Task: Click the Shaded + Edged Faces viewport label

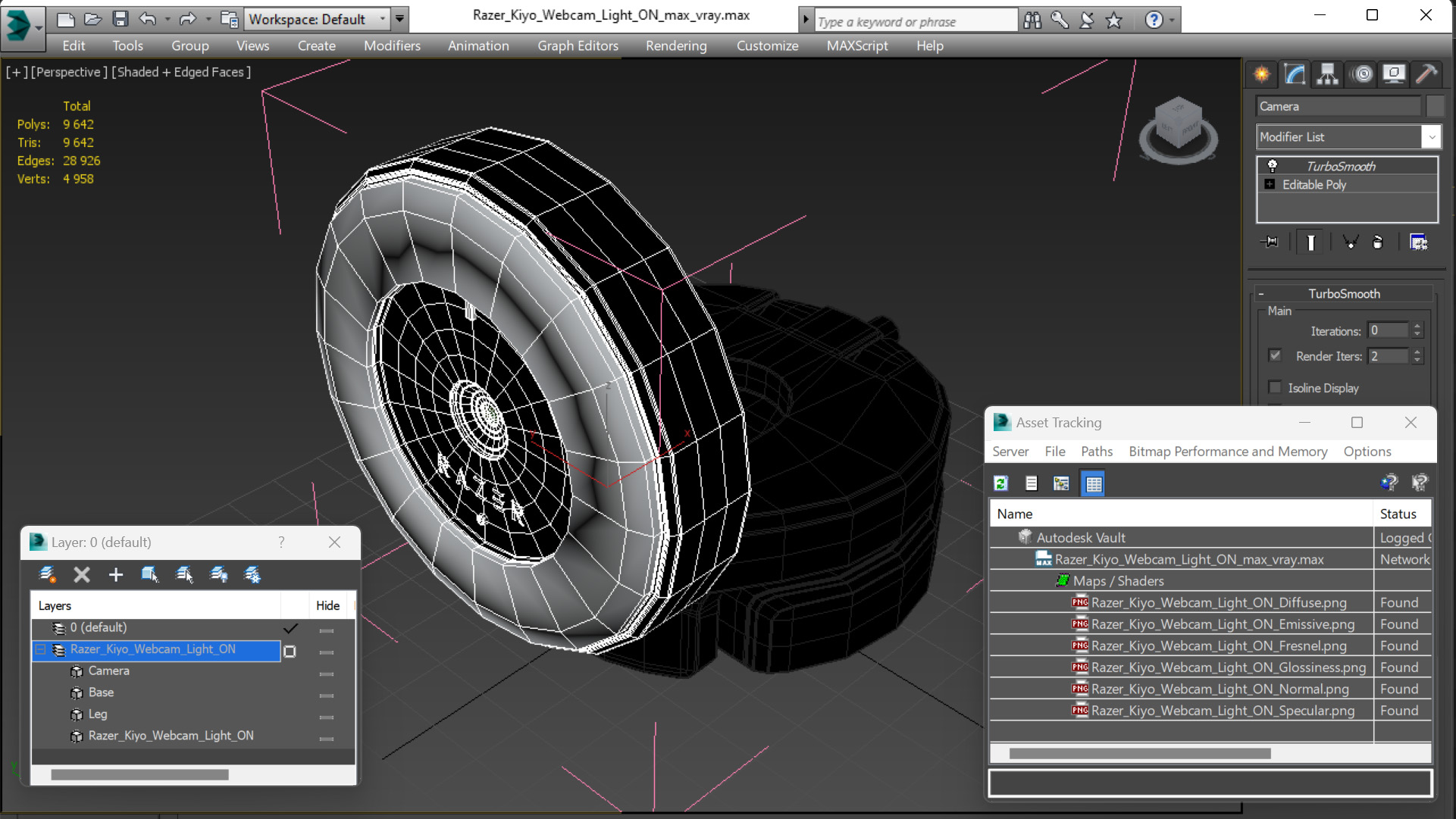Action: click(x=182, y=72)
